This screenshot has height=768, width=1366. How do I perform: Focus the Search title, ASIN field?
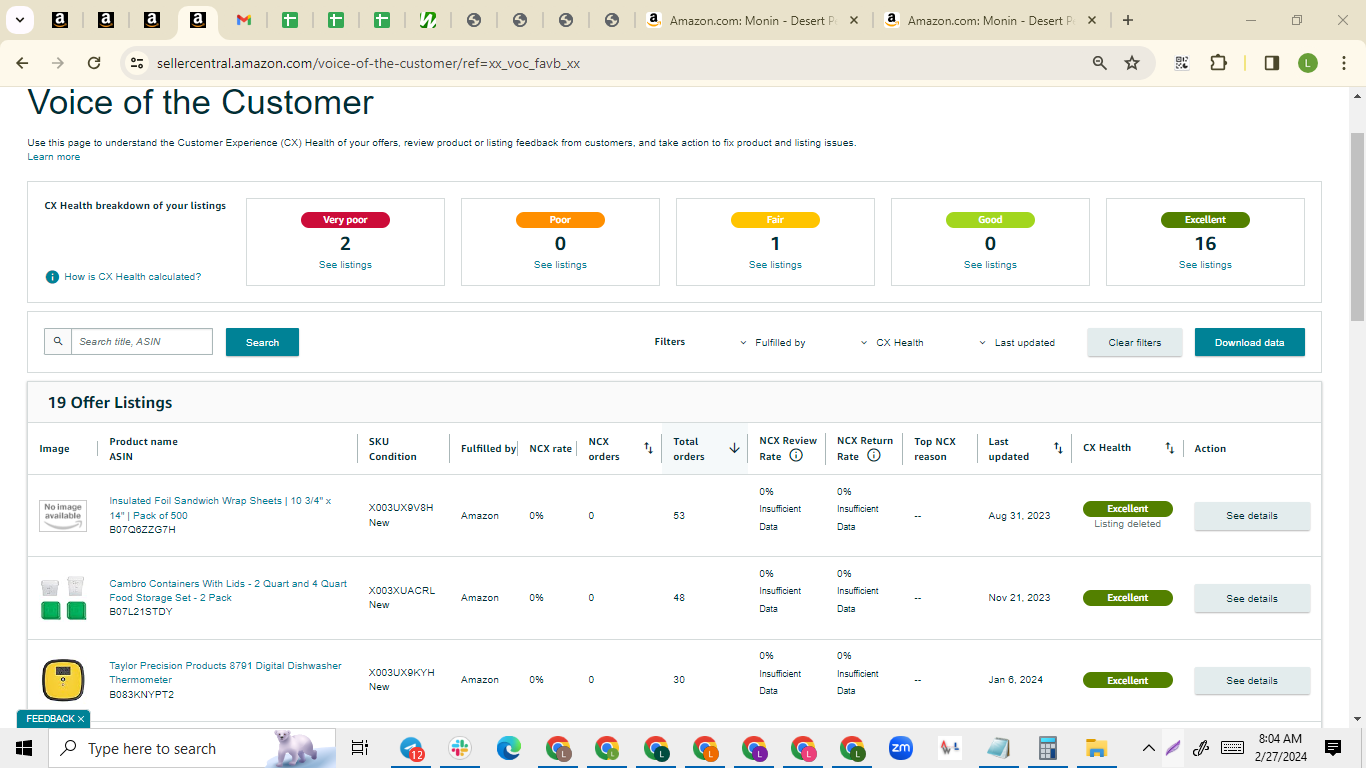[142, 342]
